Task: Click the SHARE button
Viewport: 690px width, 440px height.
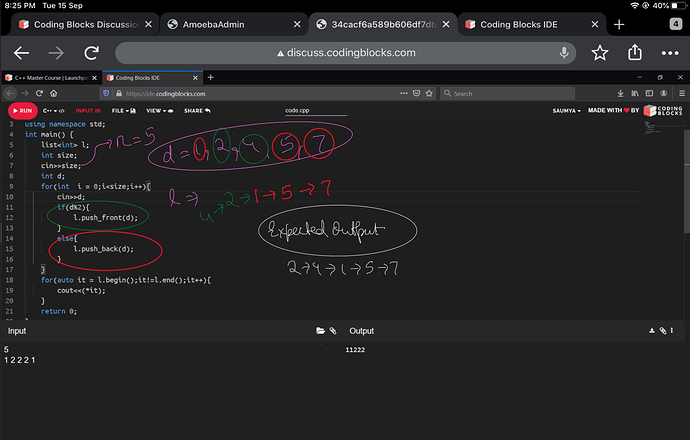Action: tap(197, 111)
